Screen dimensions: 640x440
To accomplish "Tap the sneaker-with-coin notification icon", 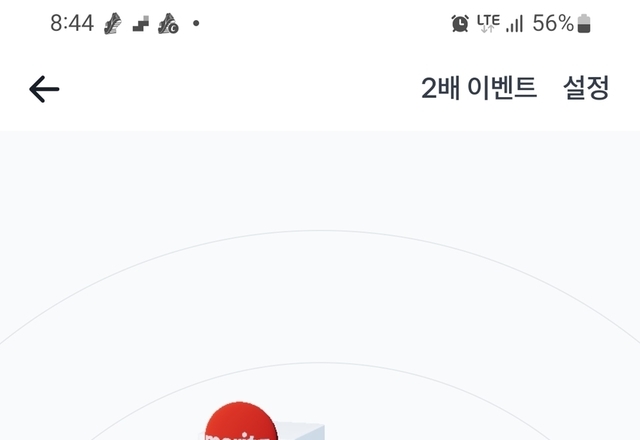I will point(168,24).
